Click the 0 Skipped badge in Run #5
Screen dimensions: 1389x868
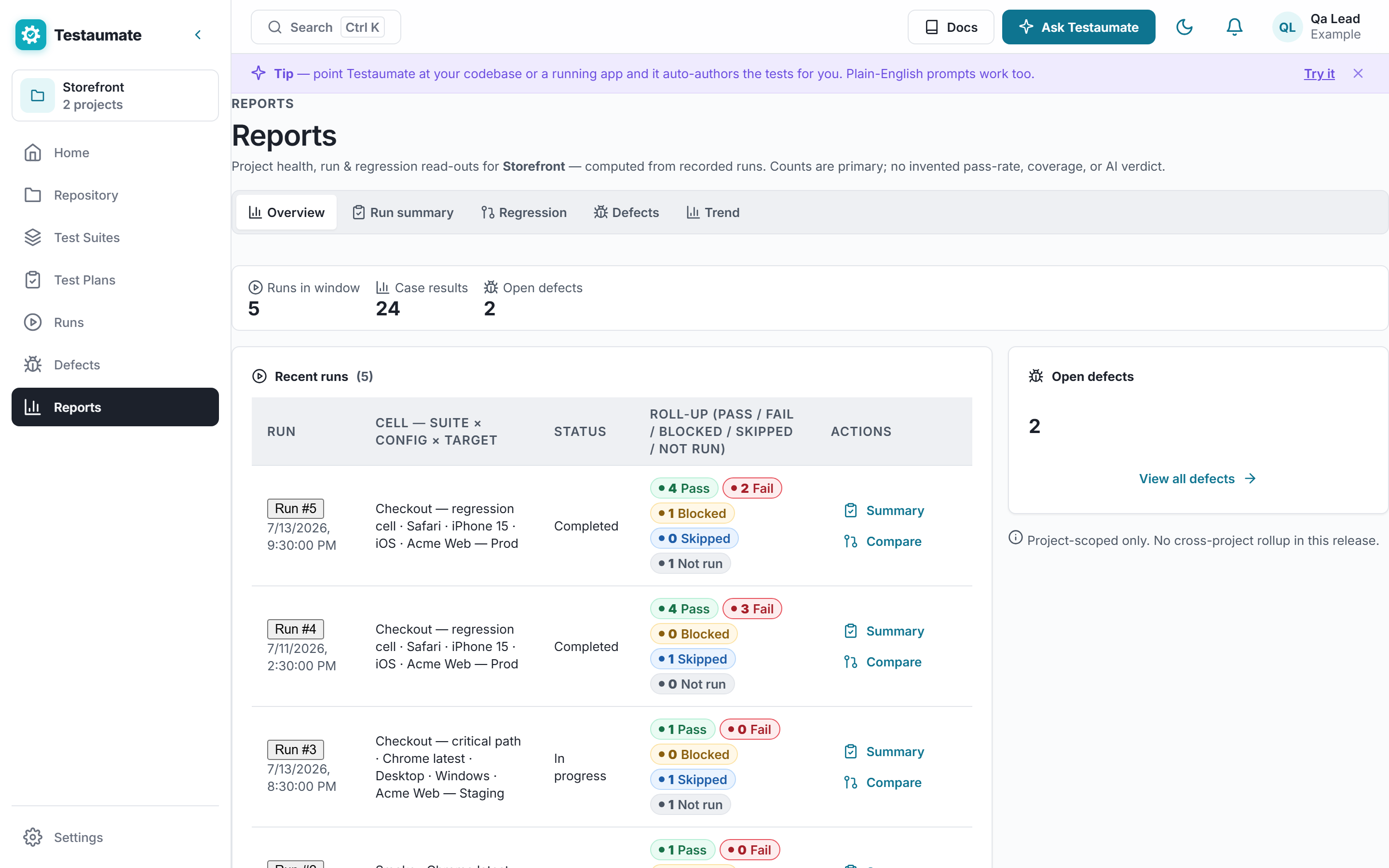coord(694,539)
